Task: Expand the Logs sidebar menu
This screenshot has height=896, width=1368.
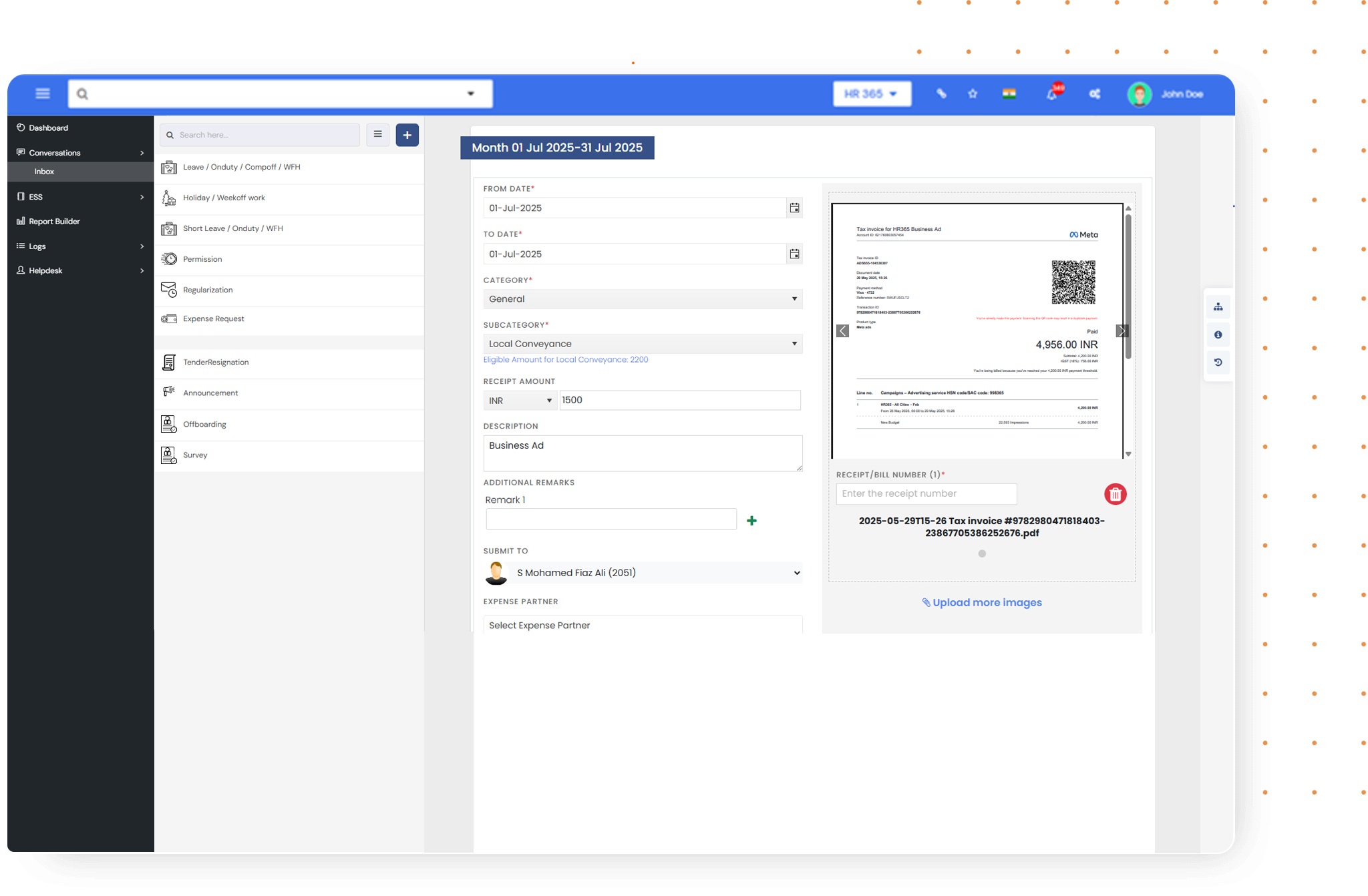Action: tap(80, 246)
